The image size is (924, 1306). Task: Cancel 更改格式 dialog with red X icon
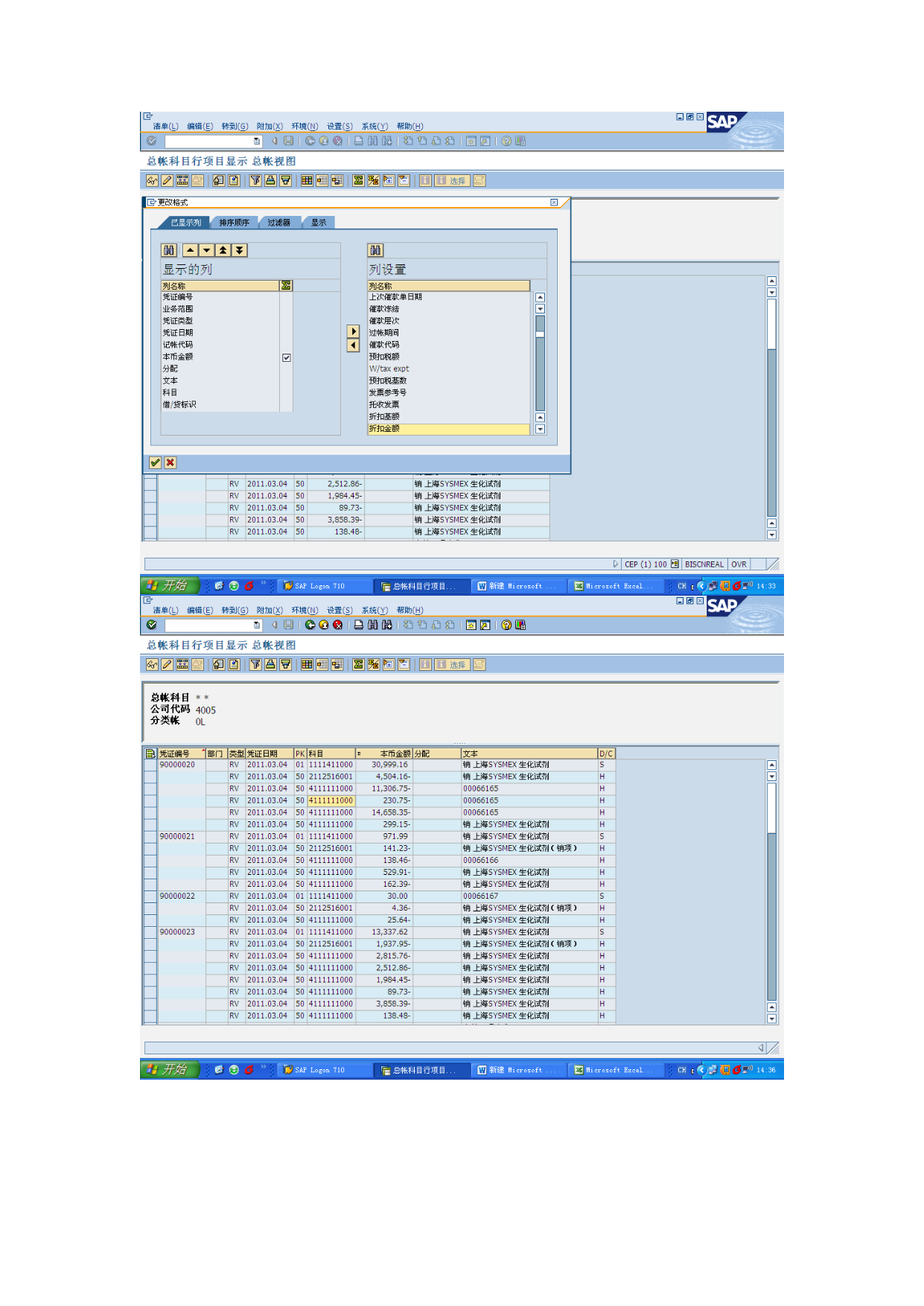coord(171,462)
